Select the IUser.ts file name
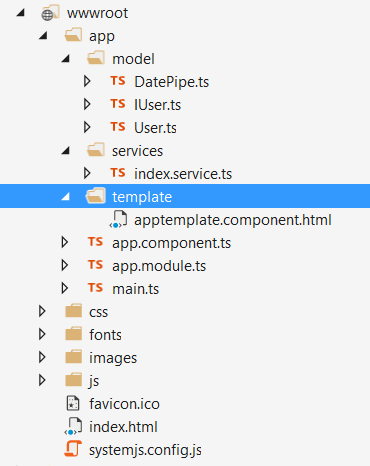The image size is (370, 466). (157, 105)
